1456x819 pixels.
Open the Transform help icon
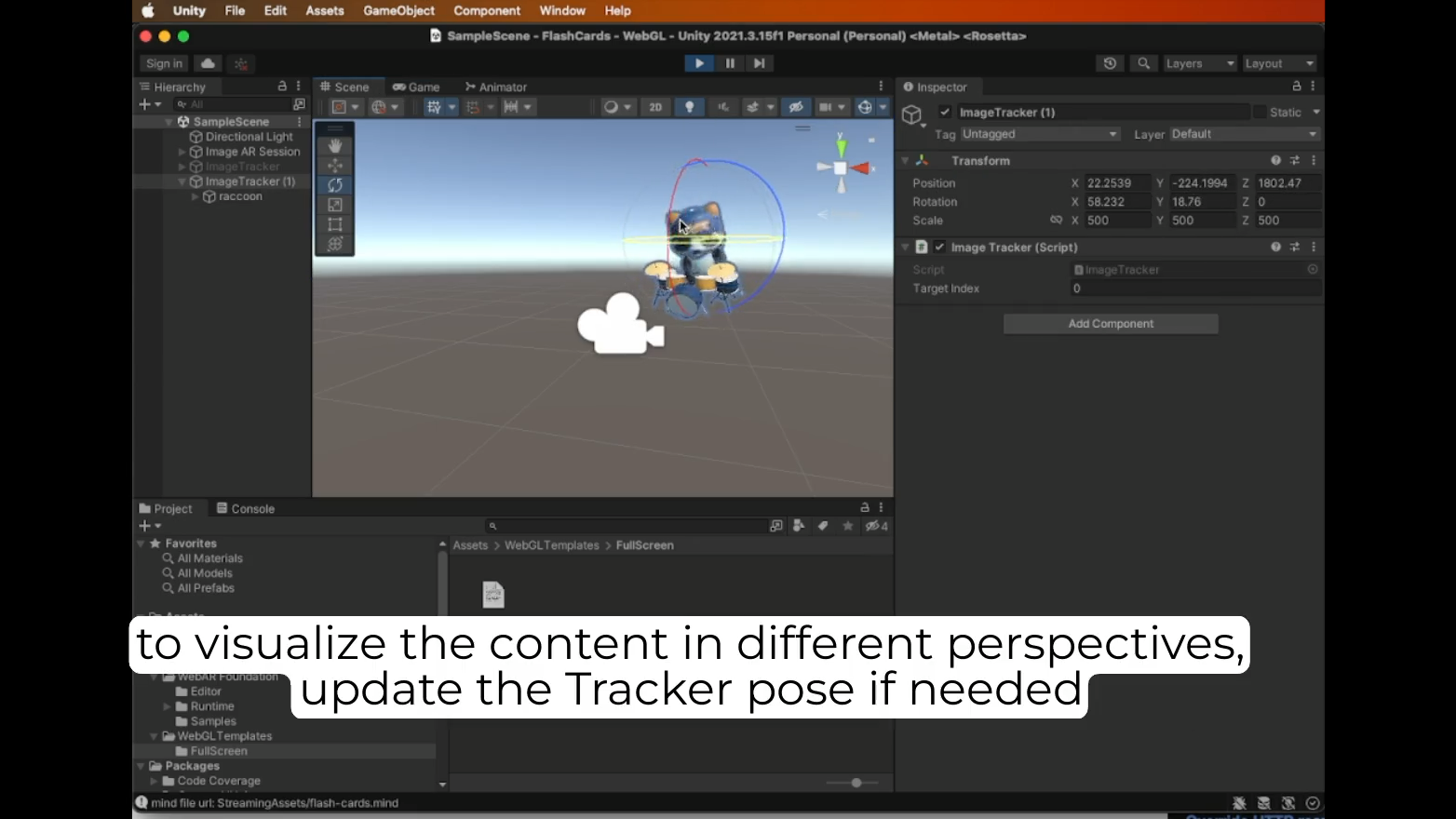[1275, 160]
